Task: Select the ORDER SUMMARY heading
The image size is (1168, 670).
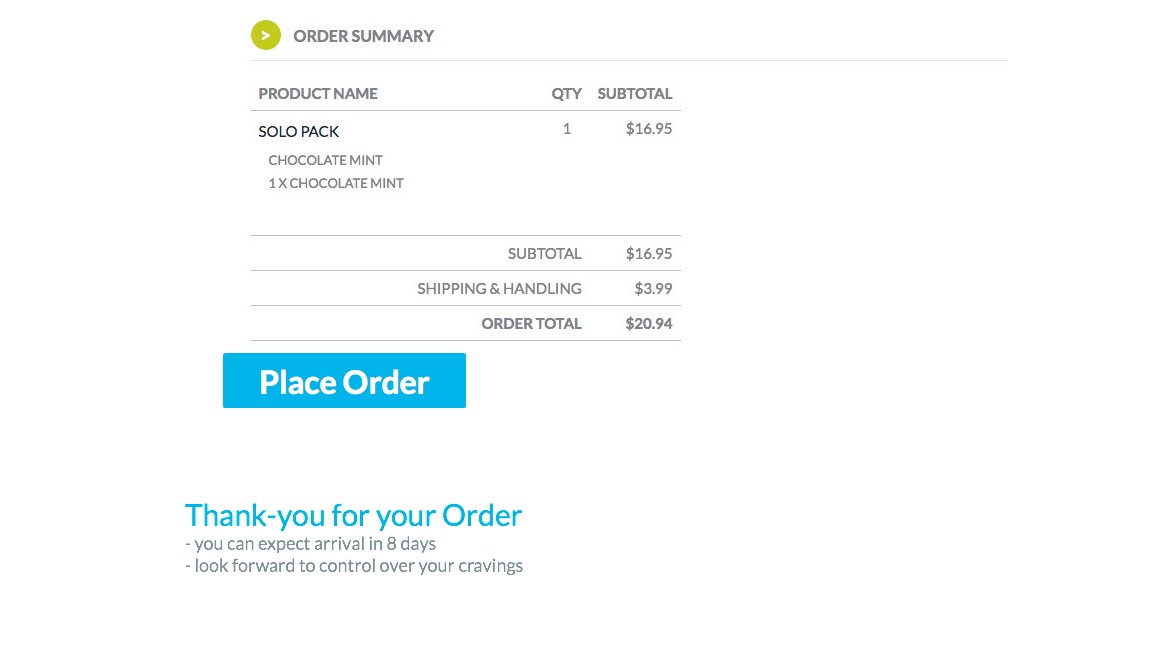Action: 363,36
